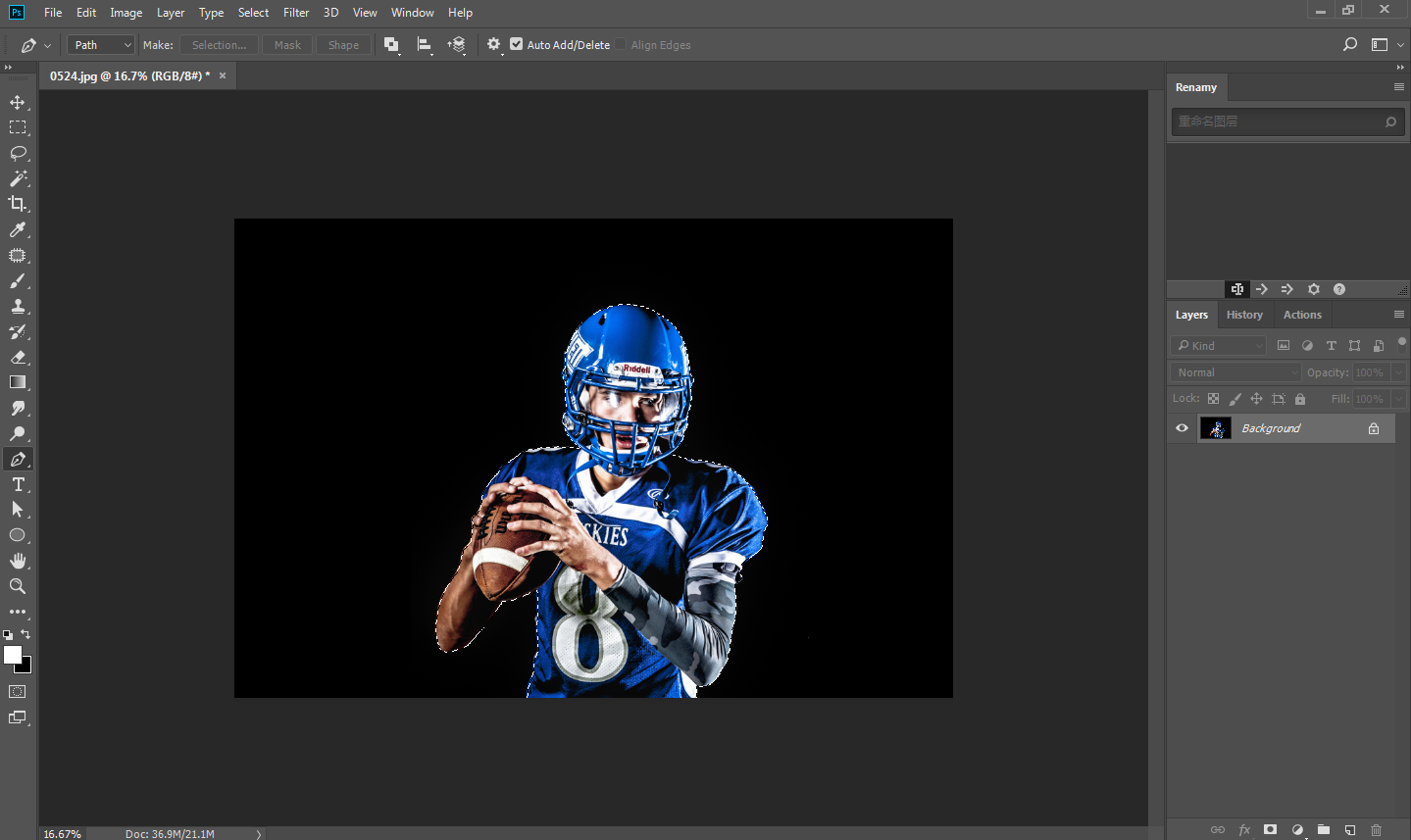Toggle lock position
This screenshot has width=1411, height=840.
point(1256,399)
